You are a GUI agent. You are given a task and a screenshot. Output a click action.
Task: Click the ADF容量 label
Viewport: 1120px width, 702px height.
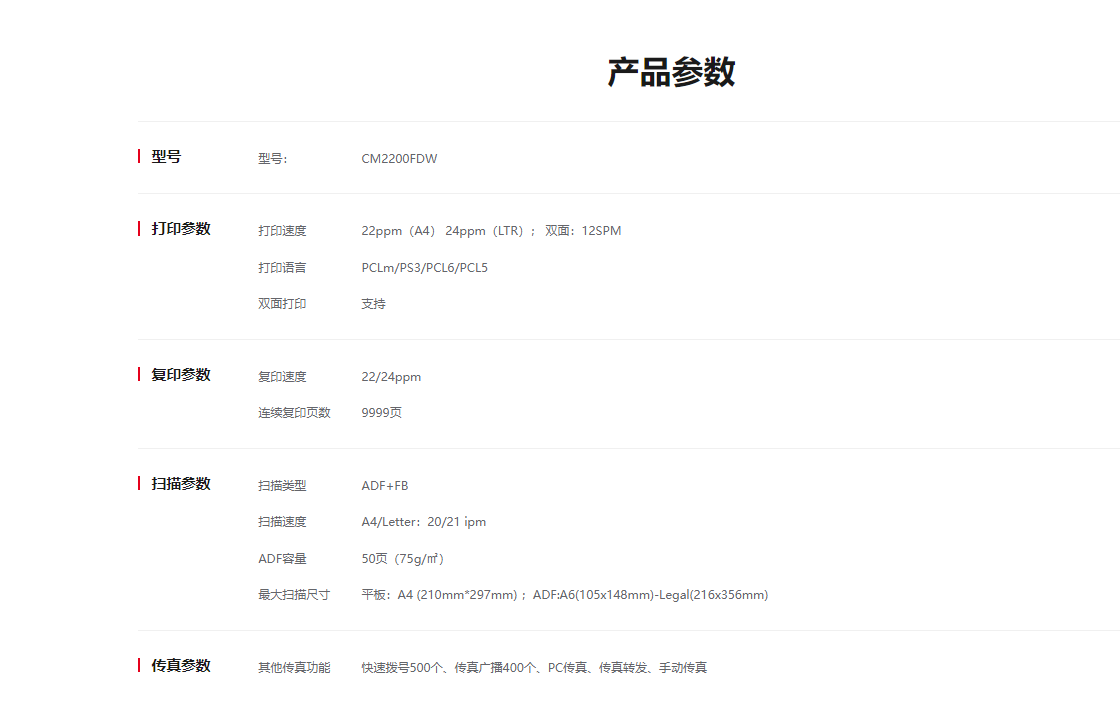(282, 559)
